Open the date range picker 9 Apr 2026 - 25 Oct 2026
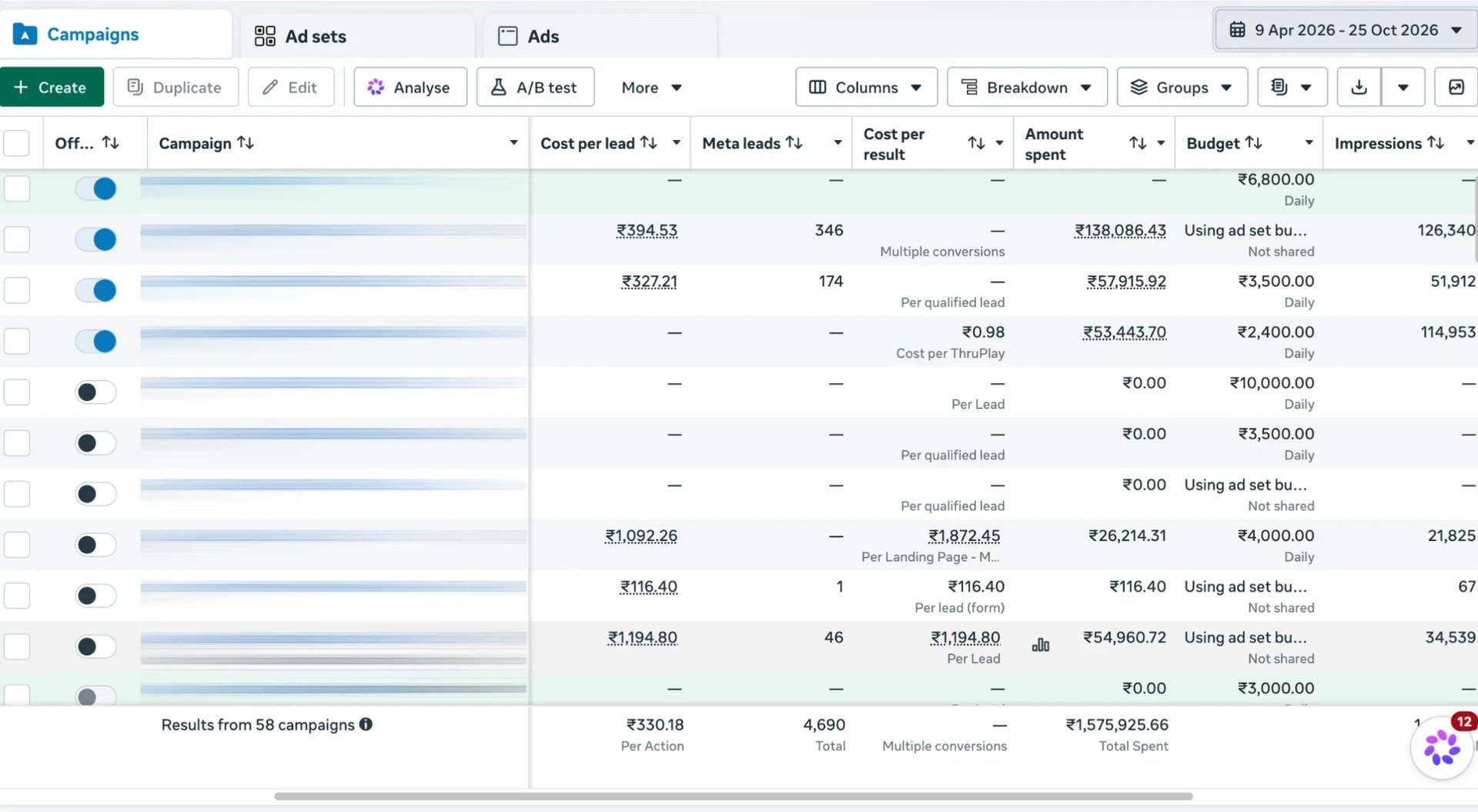1478x812 pixels. pyautogui.click(x=1346, y=30)
